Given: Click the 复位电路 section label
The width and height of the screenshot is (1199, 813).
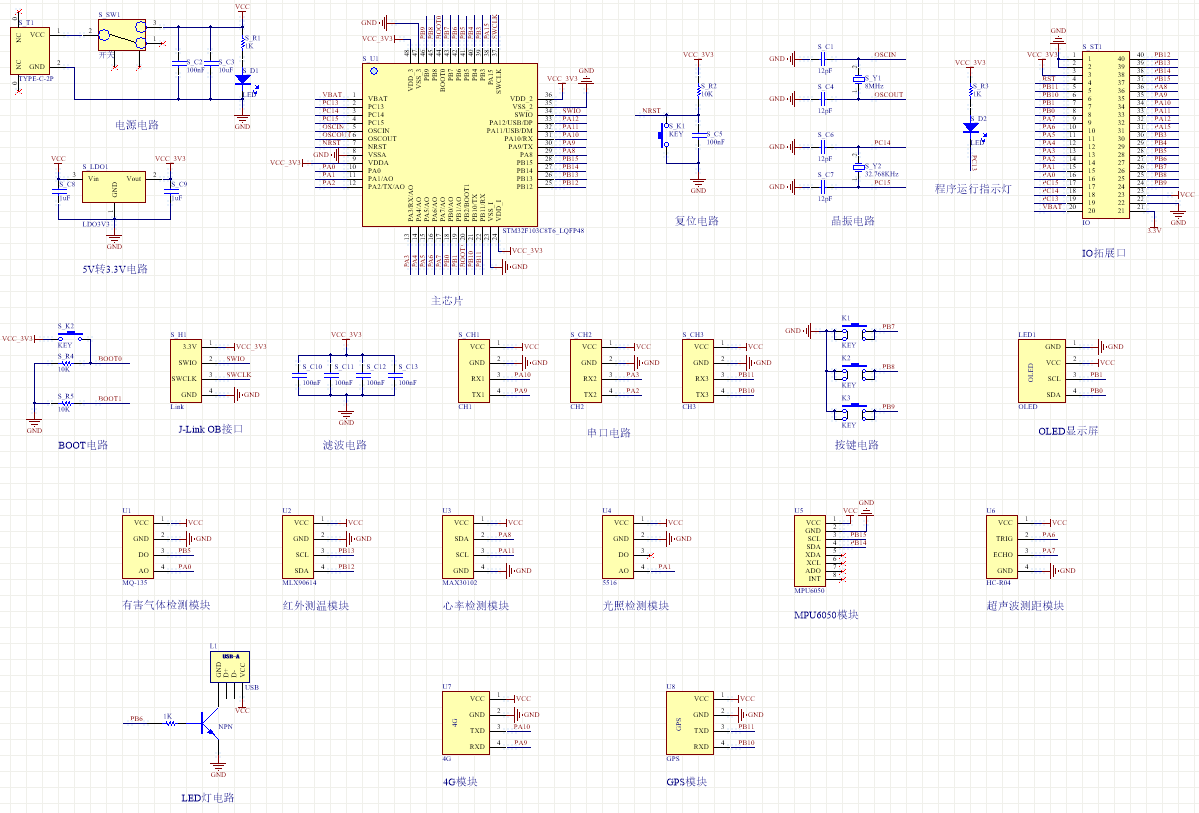Looking at the screenshot, I should [697, 221].
